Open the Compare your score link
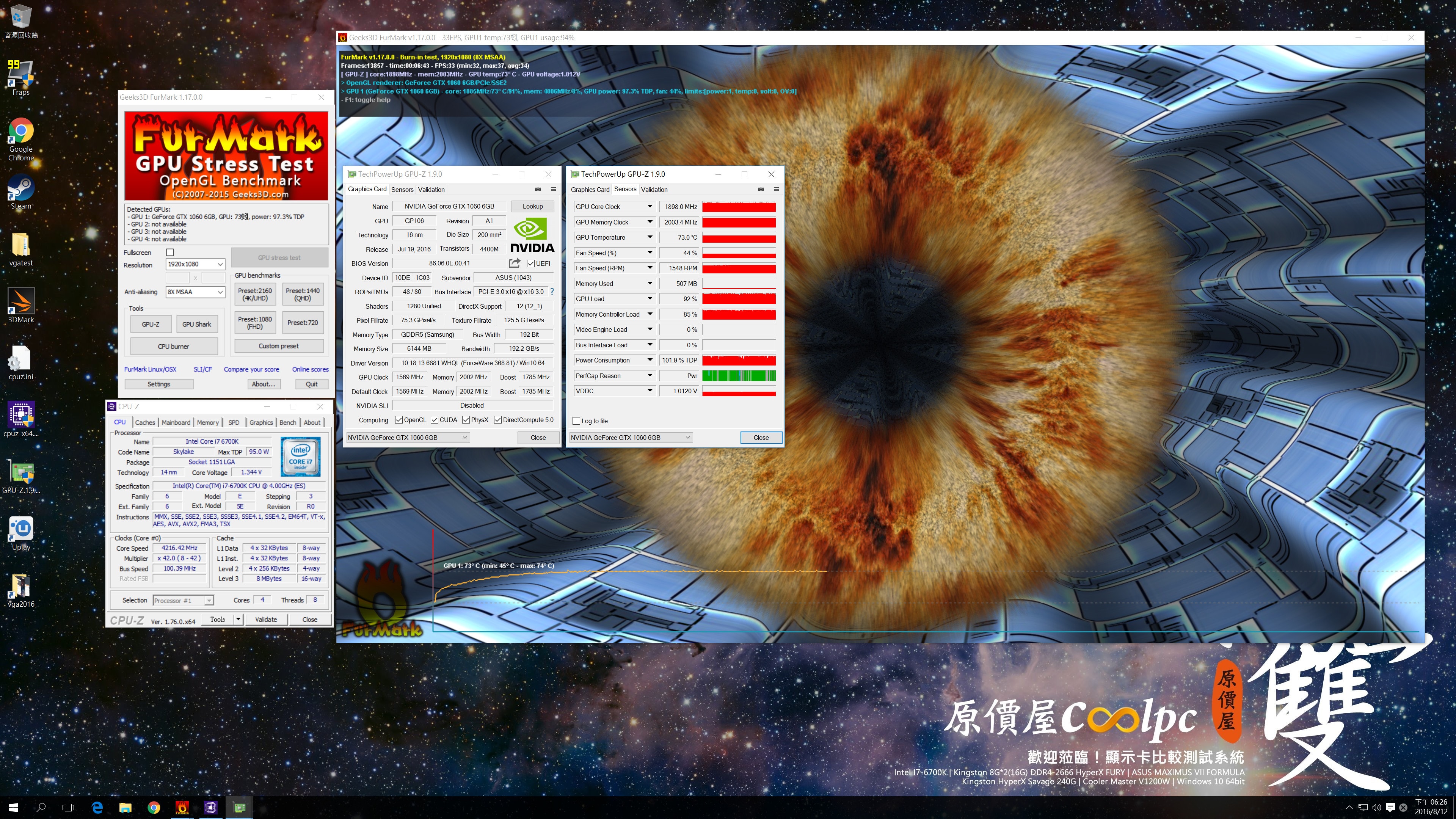 [251, 369]
